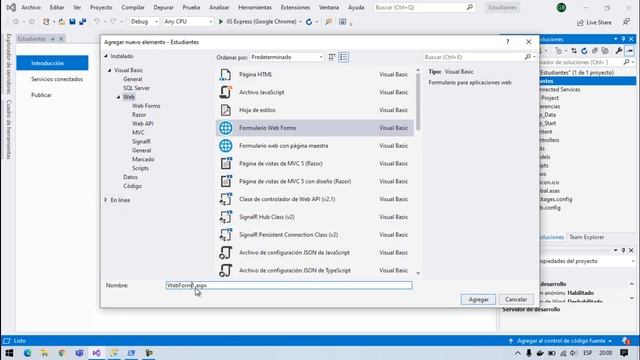Pick Página de vistas de MVC 5 (Razor) icon
This screenshot has height=360, width=640.
coord(225,164)
